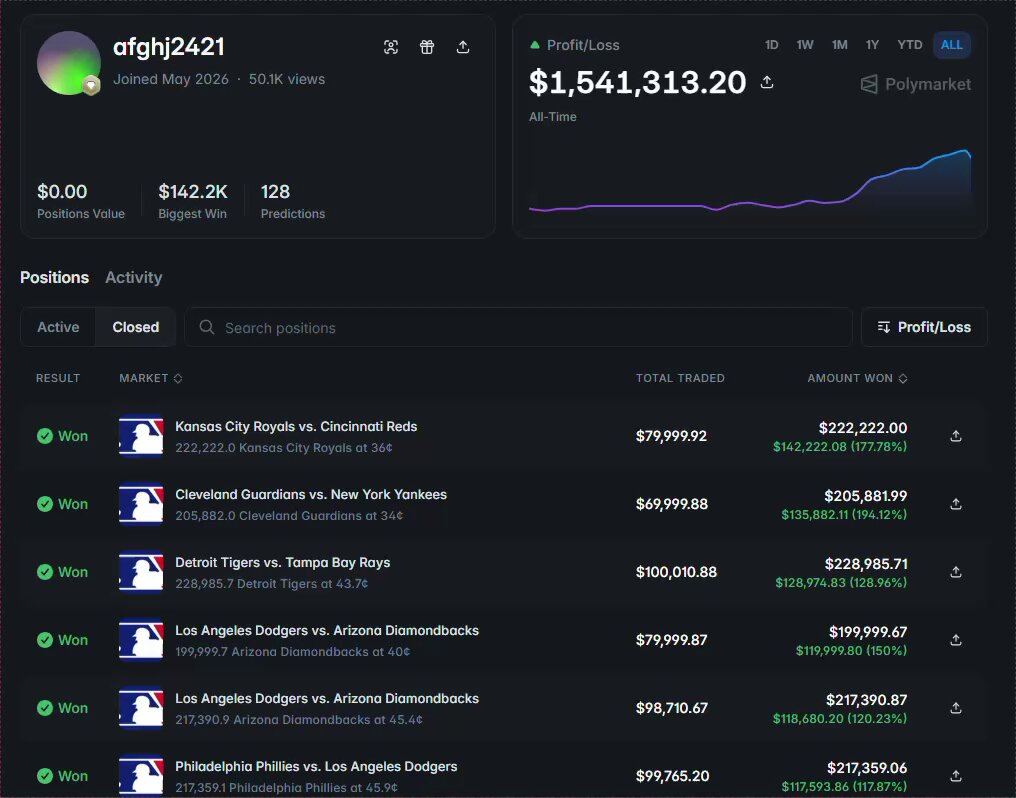Click MLB logo of Detroit Tigers market
This screenshot has height=798, width=1016.
141,572
